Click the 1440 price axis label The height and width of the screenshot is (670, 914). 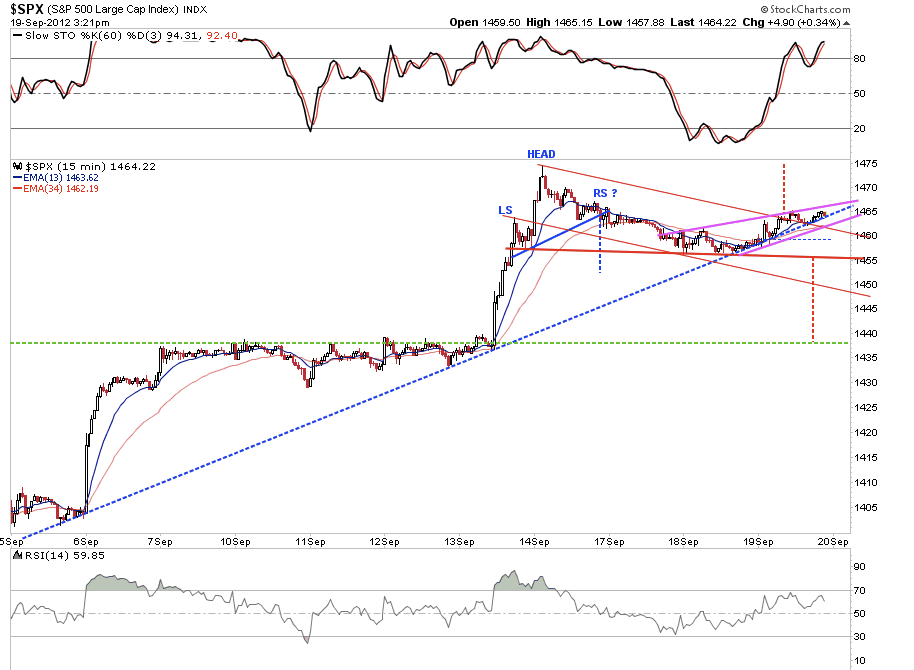tap(866, 334)
